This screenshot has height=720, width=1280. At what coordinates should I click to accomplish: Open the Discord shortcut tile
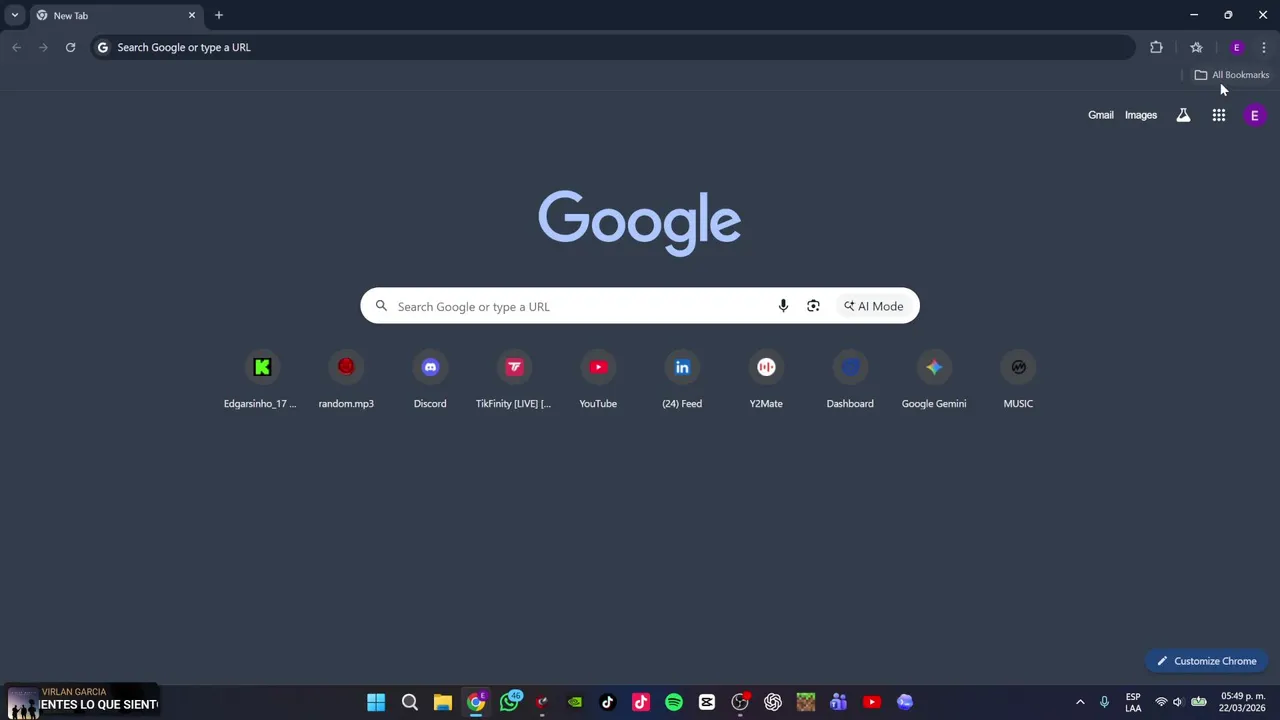[430, 381]
